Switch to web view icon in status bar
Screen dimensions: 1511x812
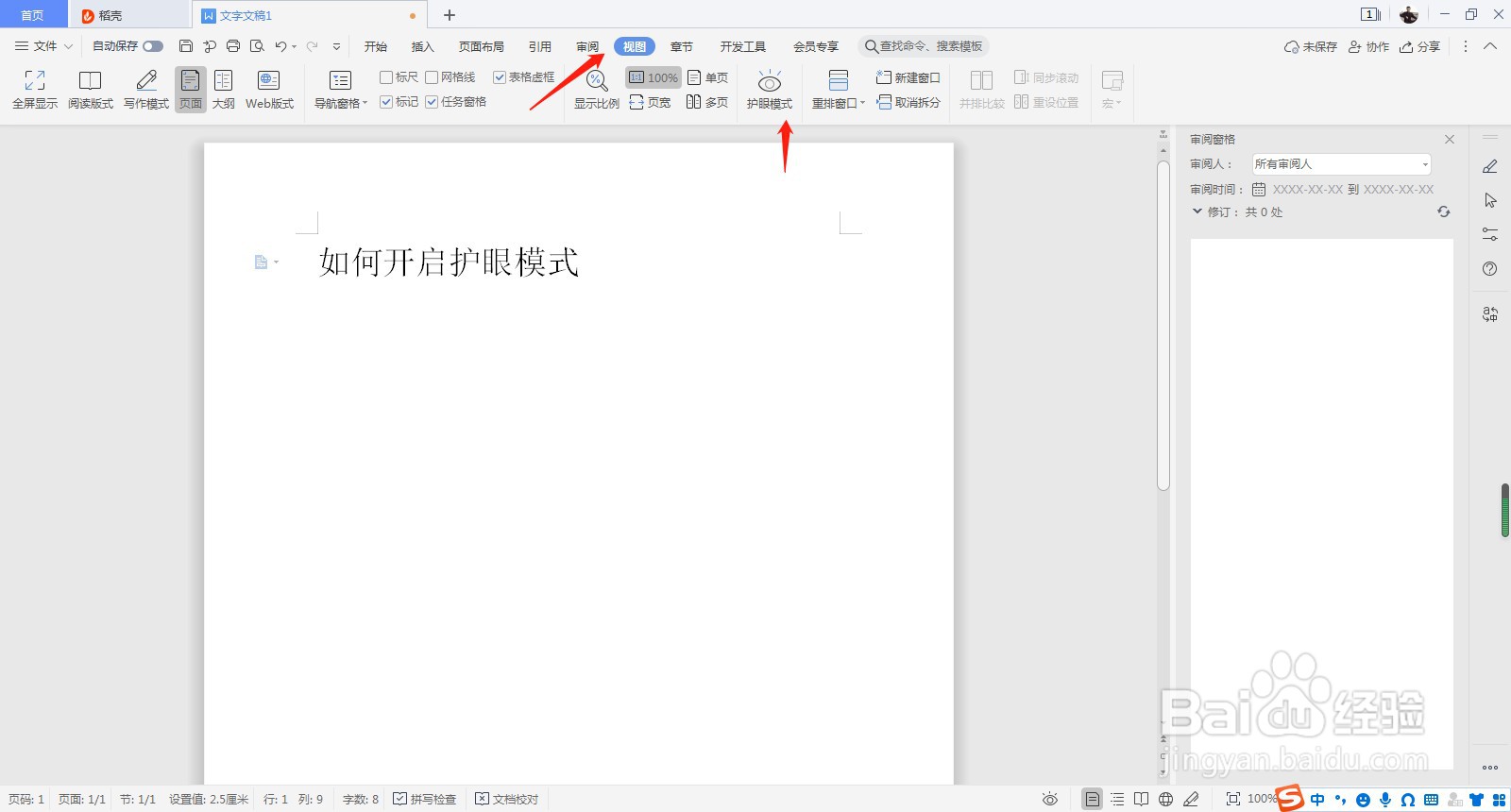pyautogui.click(x=1166, y=800)
